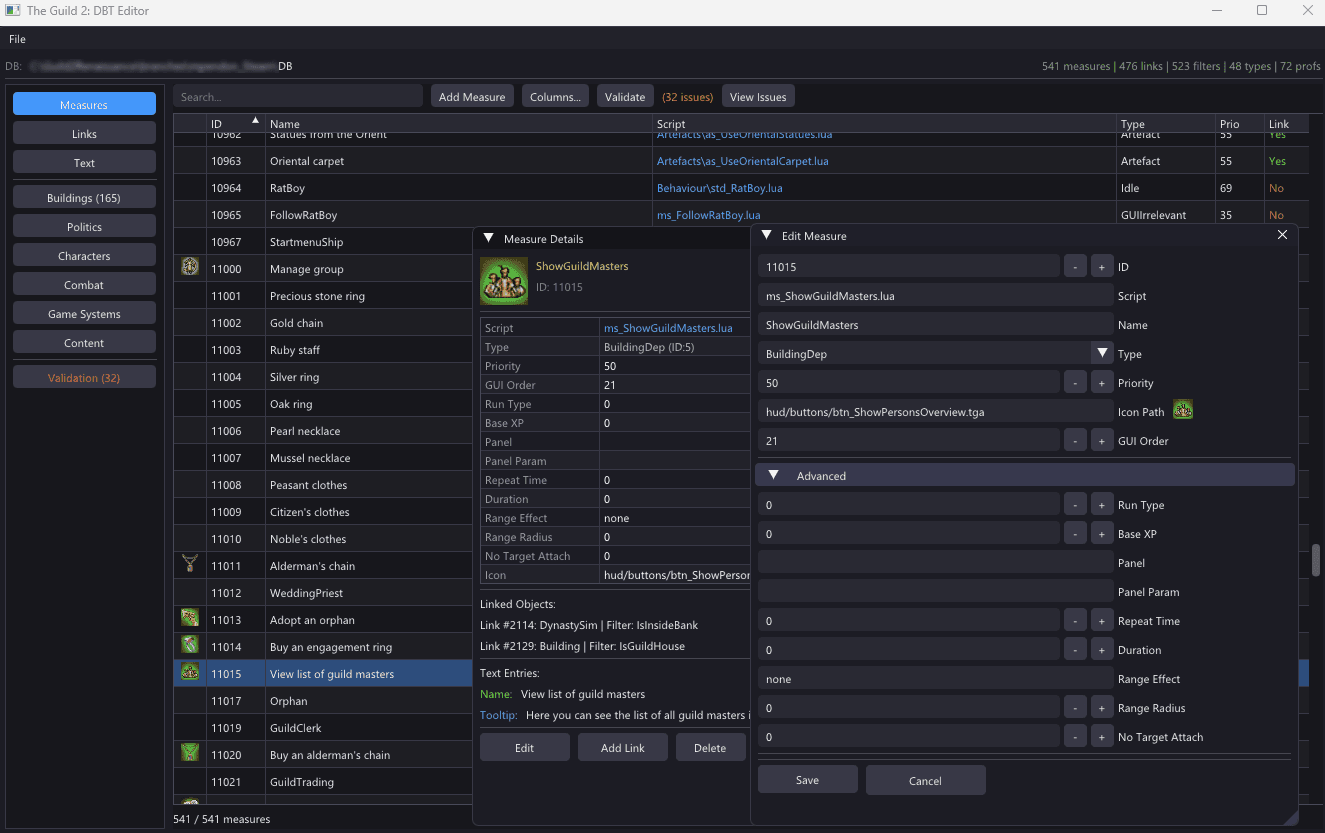Cancel the measure edit
The image size is (1325, 833).
tap(926, 780)
